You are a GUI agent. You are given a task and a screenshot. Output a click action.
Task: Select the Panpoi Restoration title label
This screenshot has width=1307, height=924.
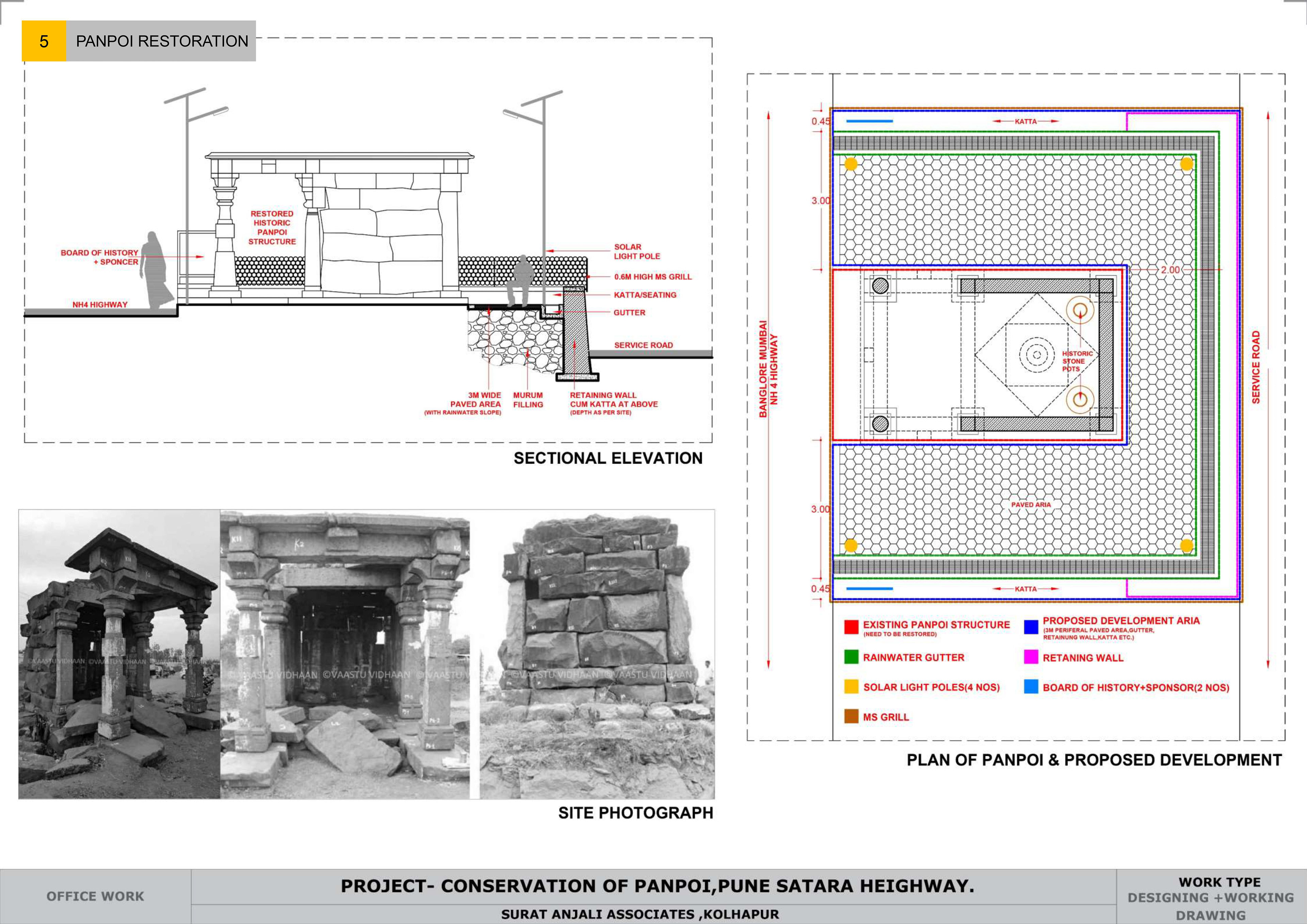162,41
